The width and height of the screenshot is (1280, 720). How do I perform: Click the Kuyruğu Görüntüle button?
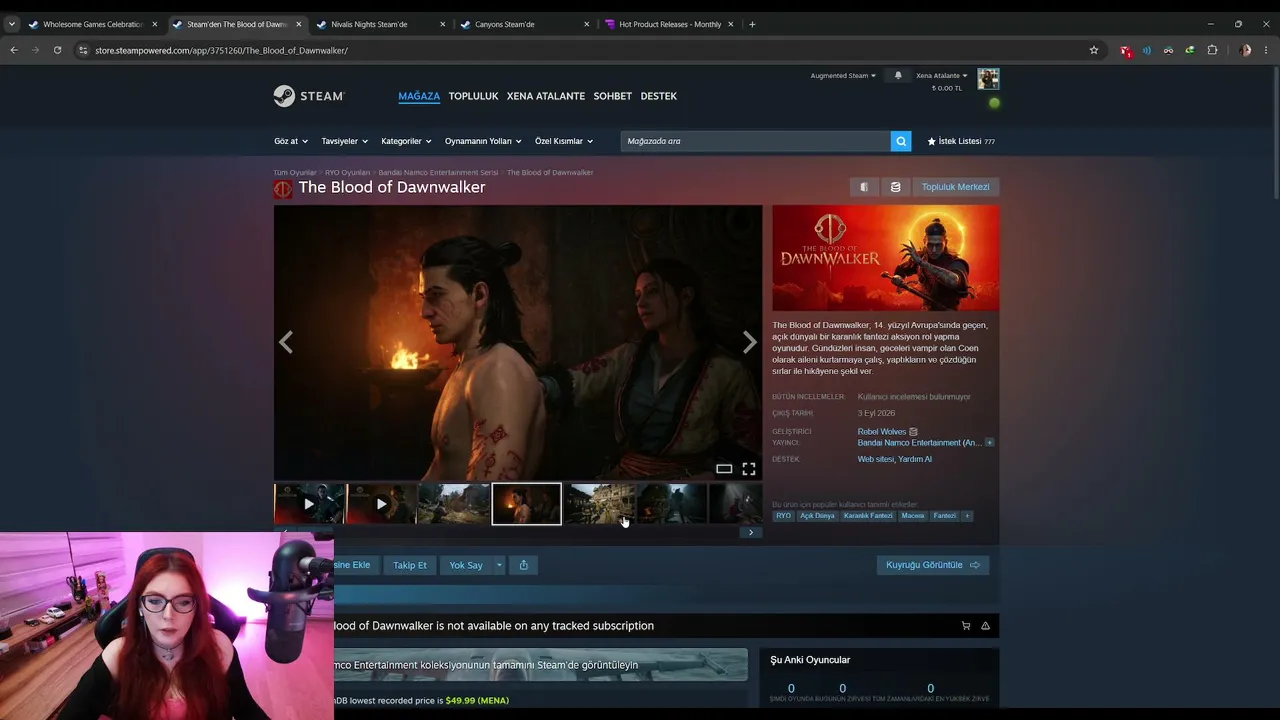coord(933,565)
